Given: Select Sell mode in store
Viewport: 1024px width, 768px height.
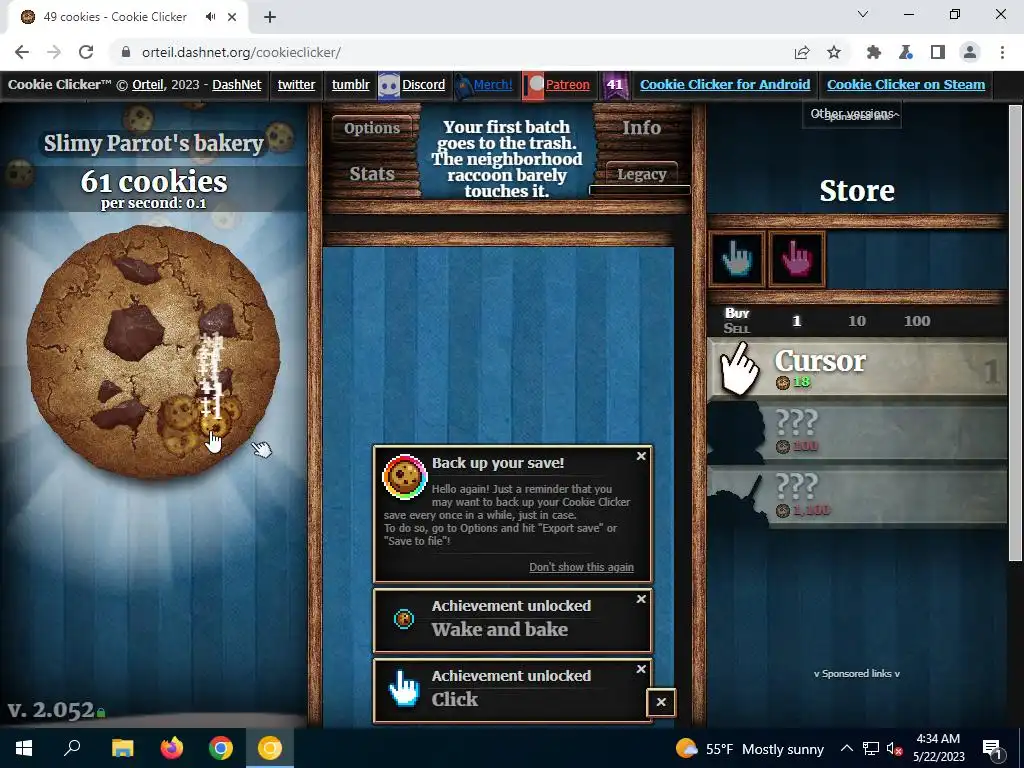Looking at the screenshot, I should point(737,328).
